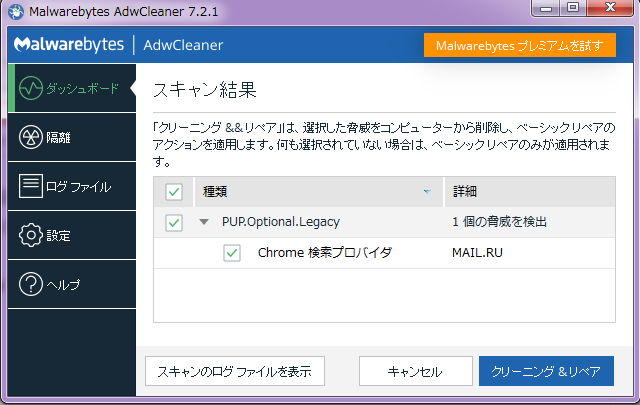Click the 1 個の脅威を検出 cell

pyautogui.click(x=499, y=222)
